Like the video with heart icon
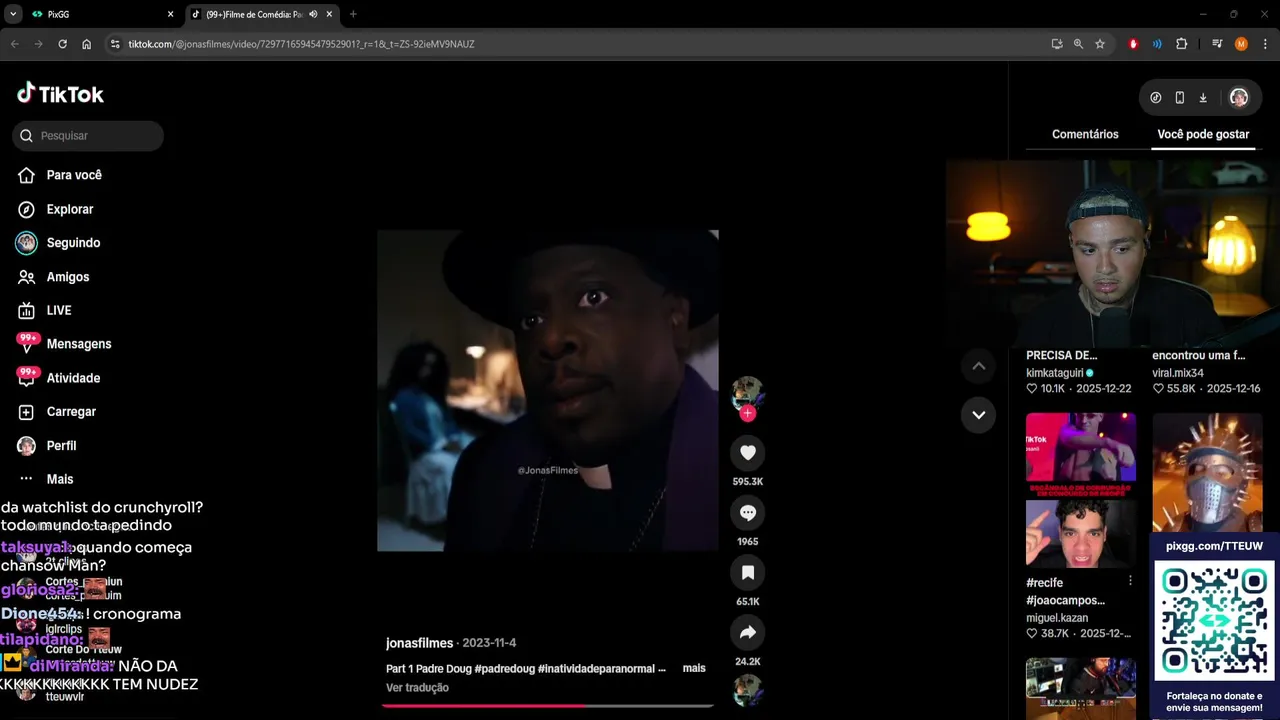1280x720 pixels. [747, 453]
